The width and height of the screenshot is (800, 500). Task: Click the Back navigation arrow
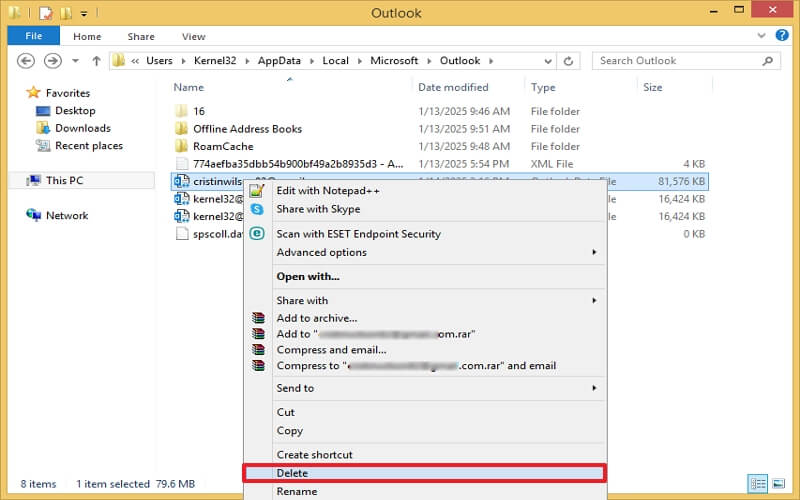(26, 61)
